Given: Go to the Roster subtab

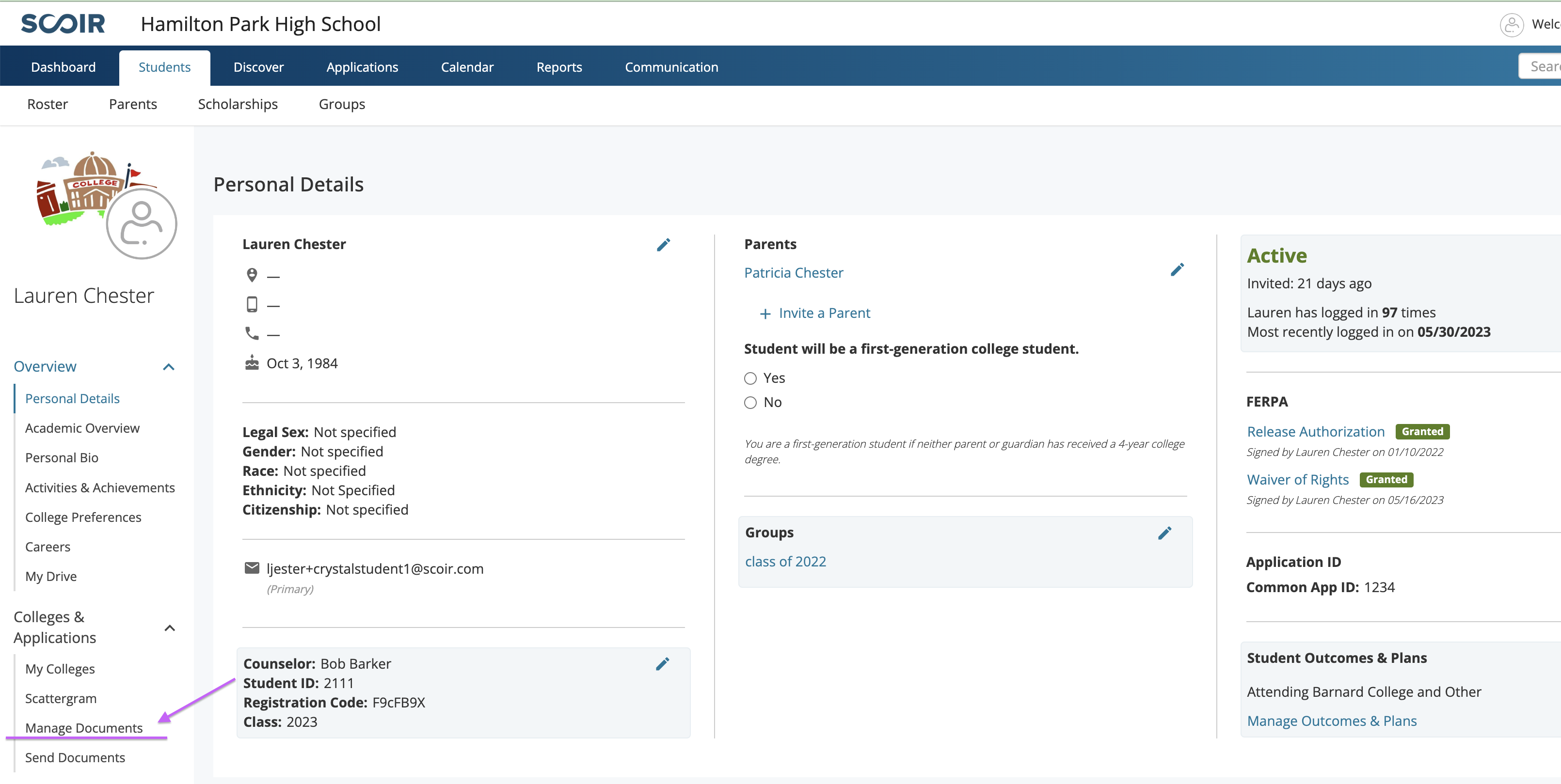Looking at the screenshot, I should 48,104.
